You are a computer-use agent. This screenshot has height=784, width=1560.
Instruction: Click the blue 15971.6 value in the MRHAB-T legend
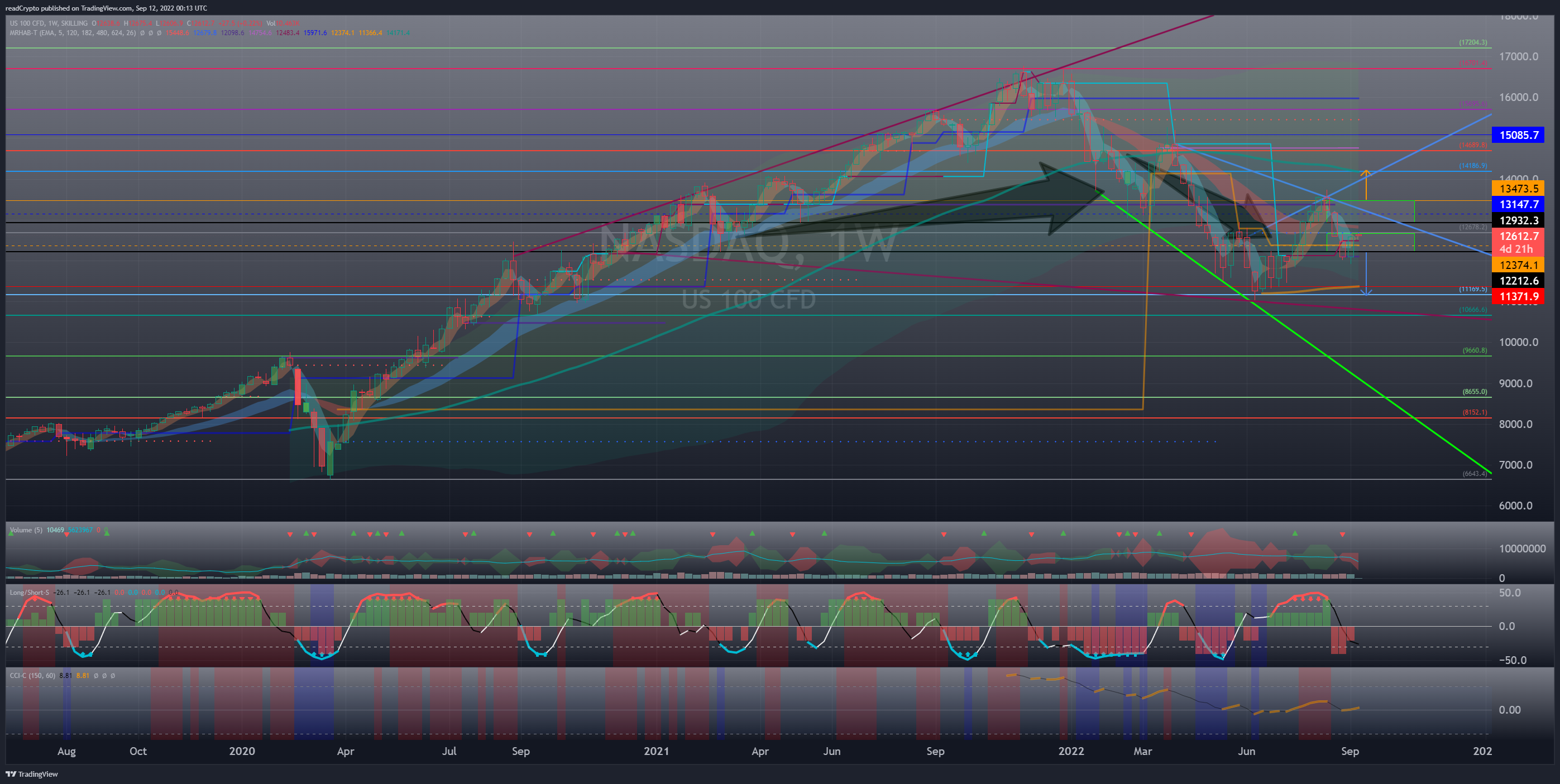tap(315, 33)
